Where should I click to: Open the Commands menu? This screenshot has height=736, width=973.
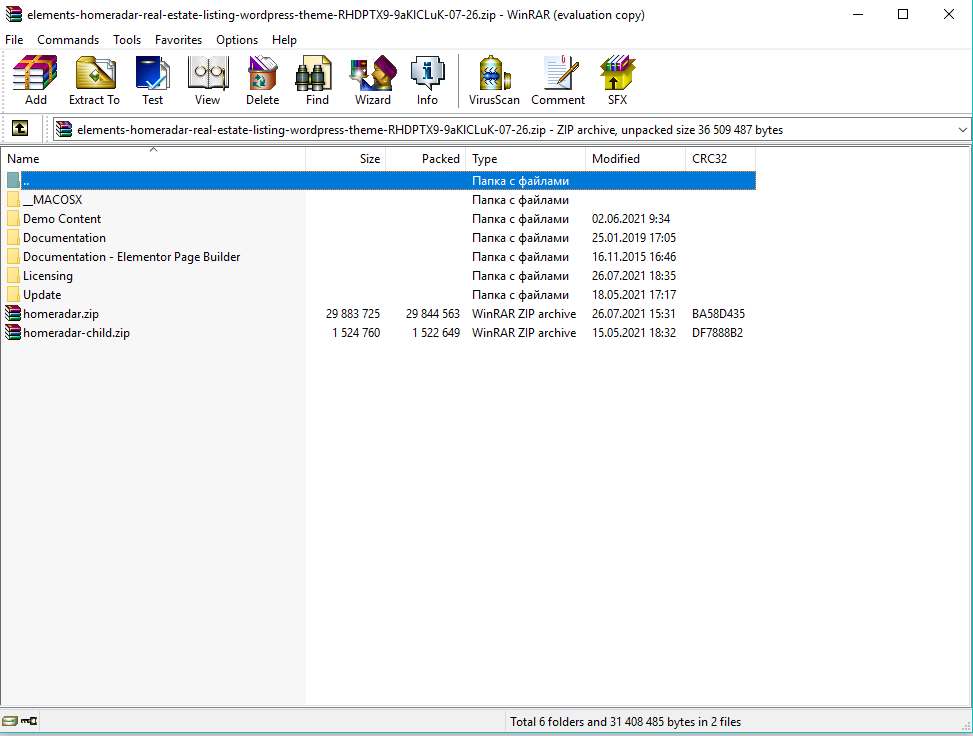coord(68,40)
